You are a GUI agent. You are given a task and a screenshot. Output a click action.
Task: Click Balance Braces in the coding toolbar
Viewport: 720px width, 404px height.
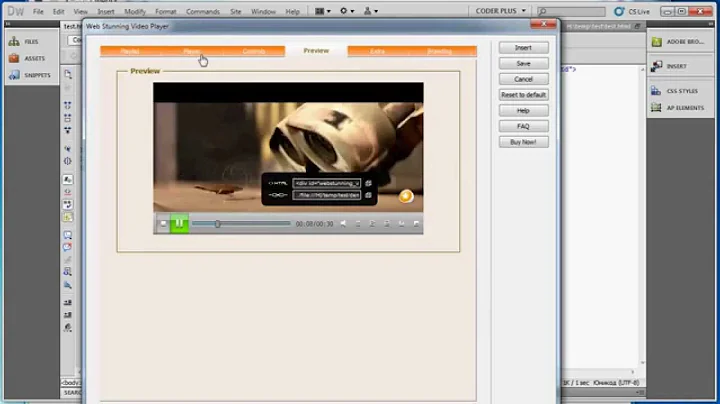coord(68,161)
